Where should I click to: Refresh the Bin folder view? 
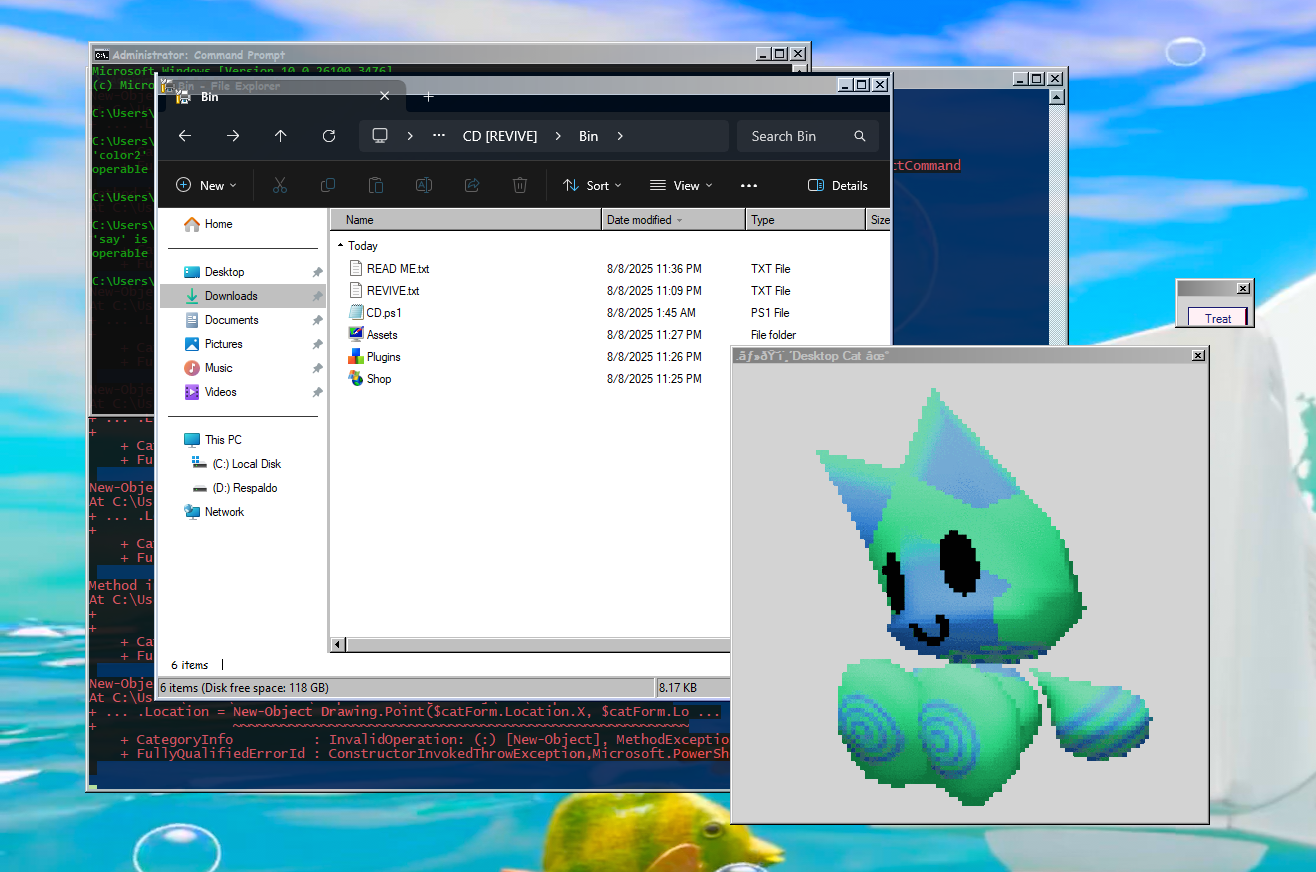click(x=329, y=136)
